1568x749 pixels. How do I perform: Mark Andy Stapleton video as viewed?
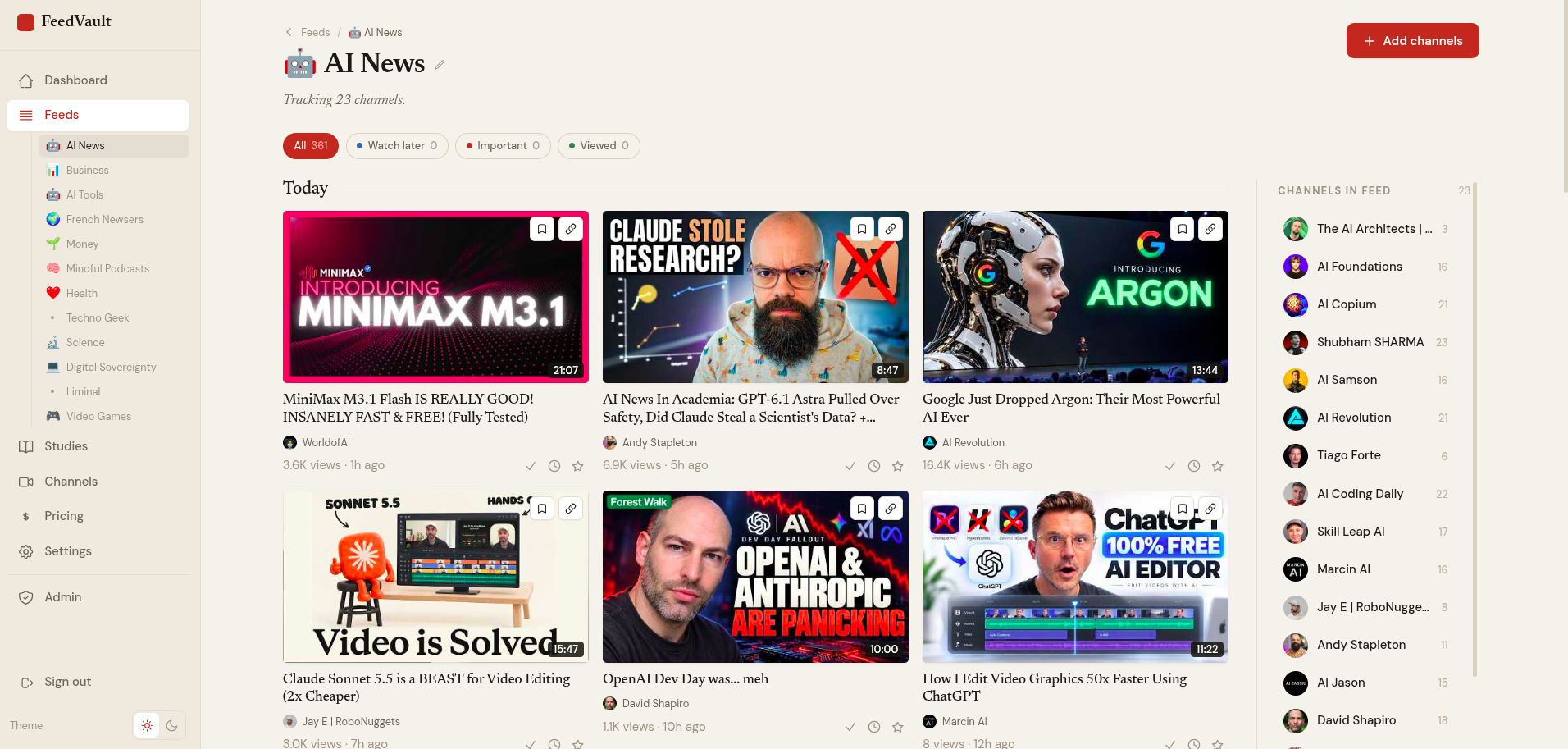tap(850, 466)
